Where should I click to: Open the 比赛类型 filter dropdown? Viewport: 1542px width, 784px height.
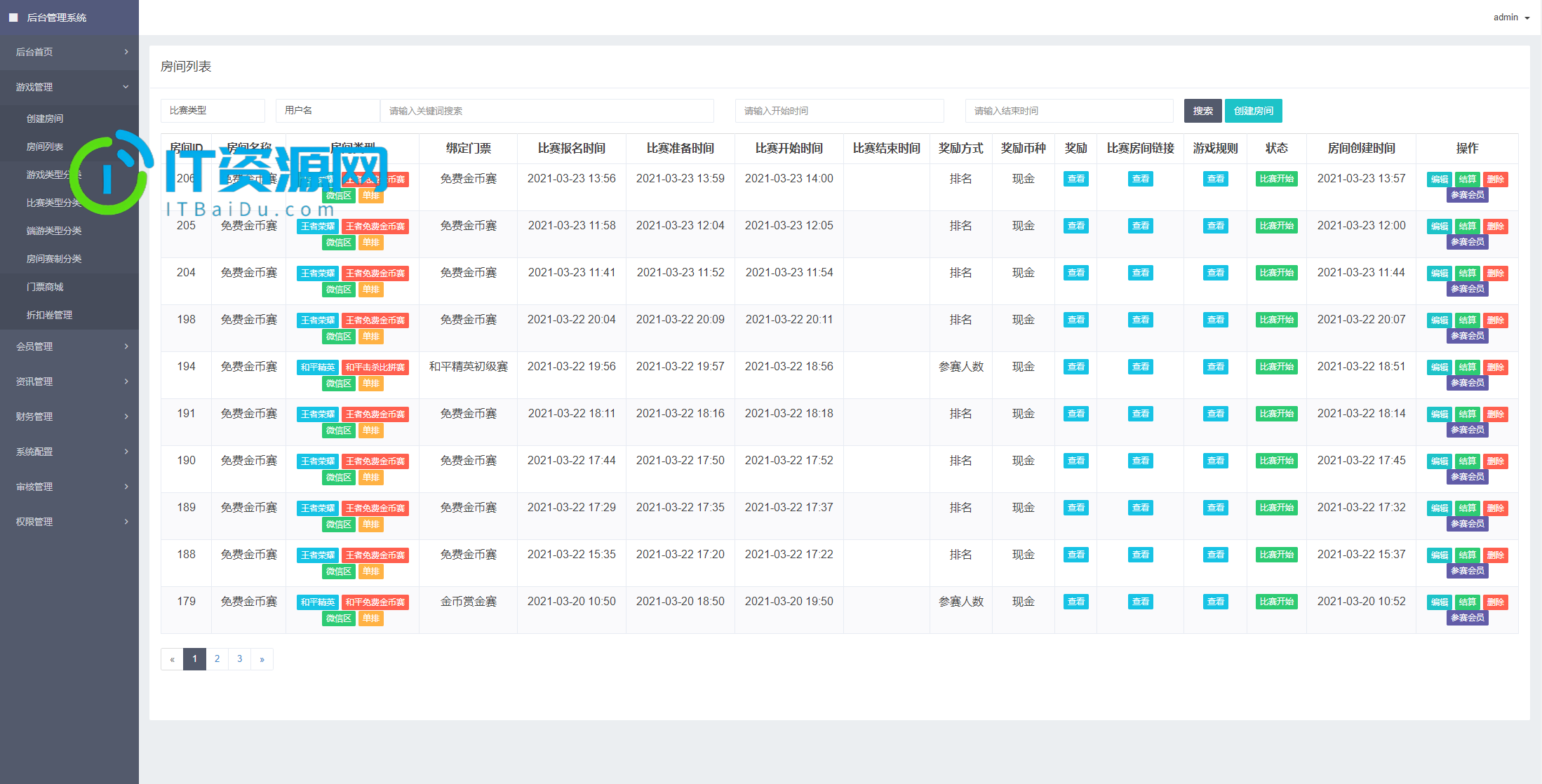point(213,111)
